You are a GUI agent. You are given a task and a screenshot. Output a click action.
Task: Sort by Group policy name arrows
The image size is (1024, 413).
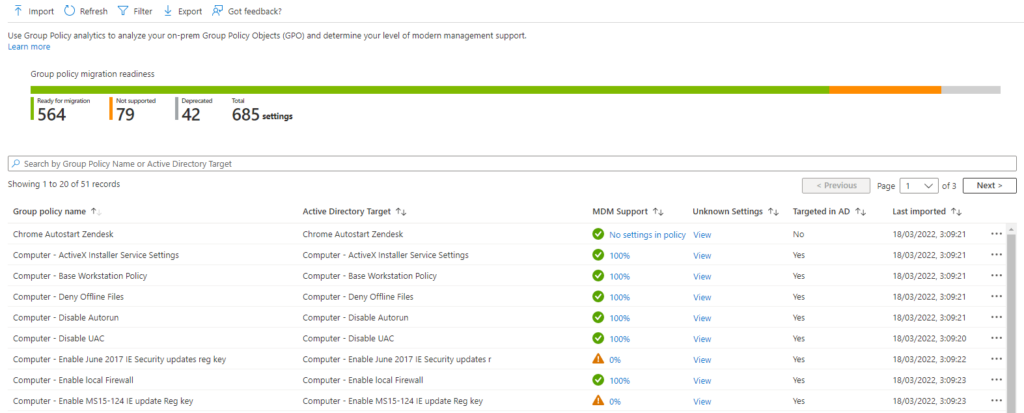pos(96,211)
